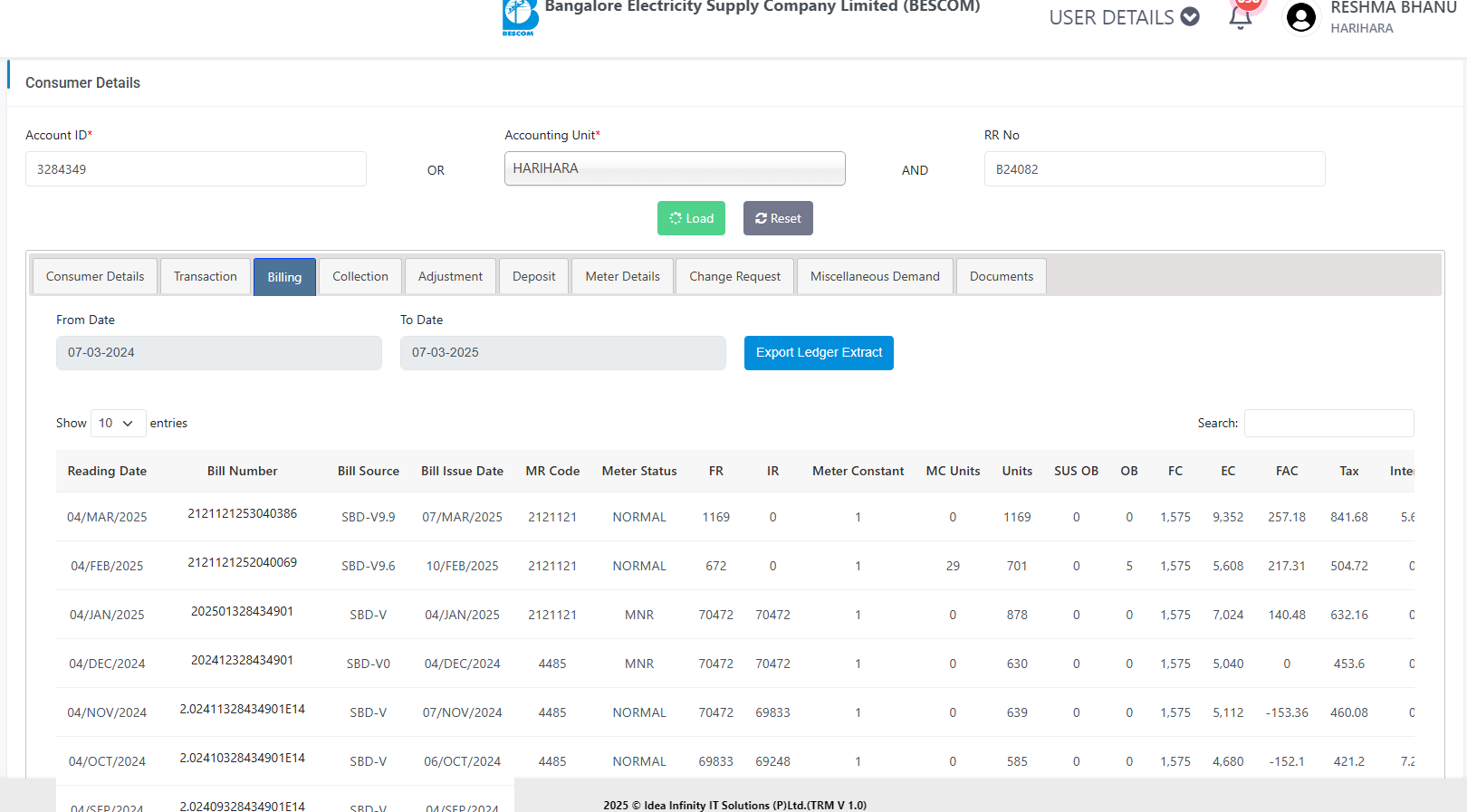1467x812 pixels.
Task: Click reading date 04/OCT/2024
Action: 107,761
